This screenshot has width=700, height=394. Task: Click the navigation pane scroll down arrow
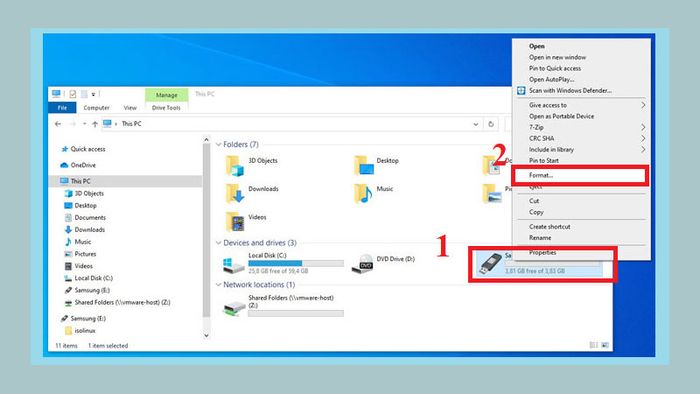tap(206, 335)
